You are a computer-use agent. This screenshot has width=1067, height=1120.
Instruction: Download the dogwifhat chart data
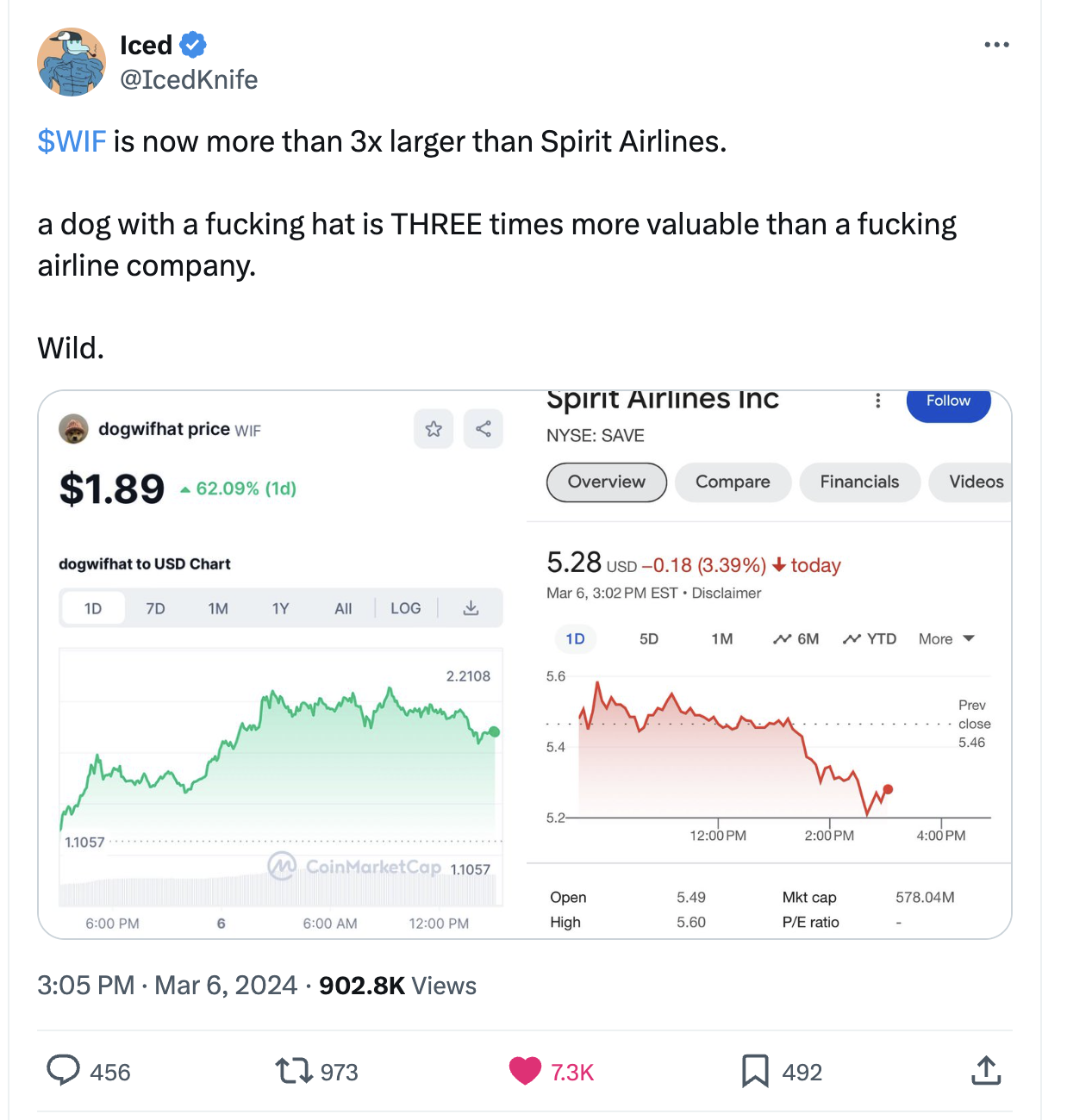tap(471, 607)
